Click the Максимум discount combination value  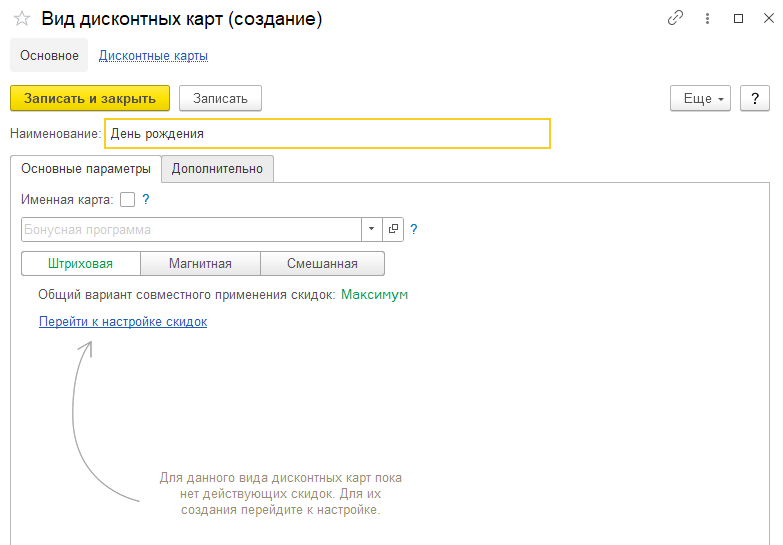[x=375, y=295]
